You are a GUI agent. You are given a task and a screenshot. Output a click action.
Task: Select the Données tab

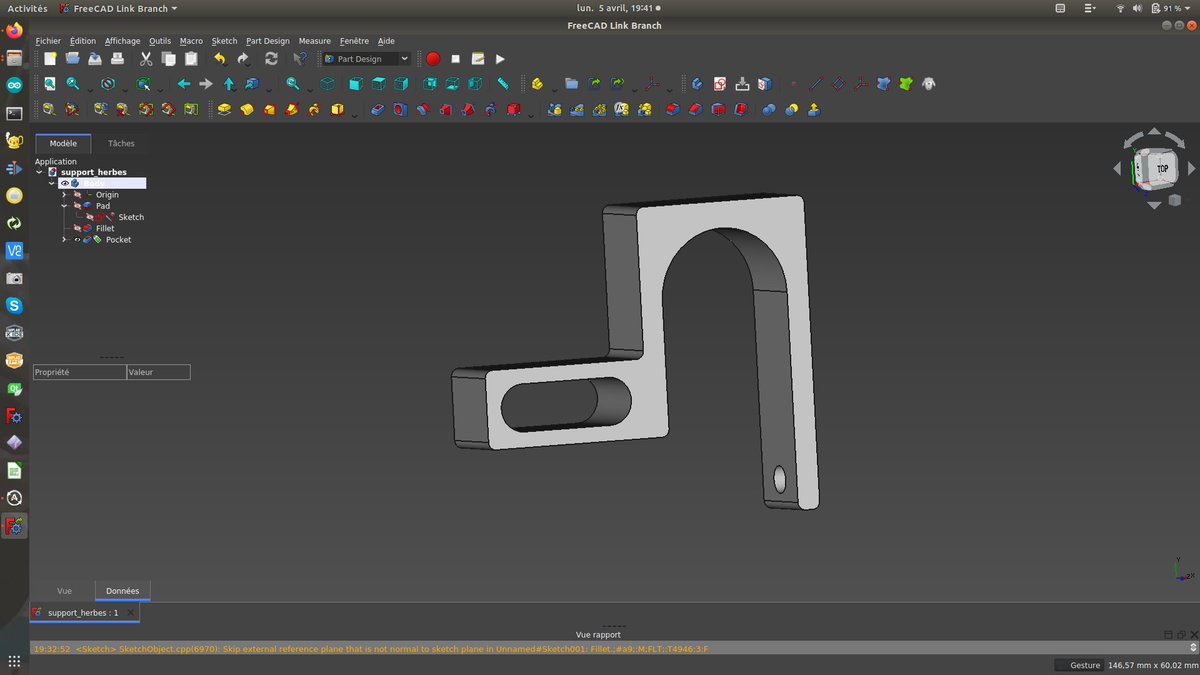(123, 591)
